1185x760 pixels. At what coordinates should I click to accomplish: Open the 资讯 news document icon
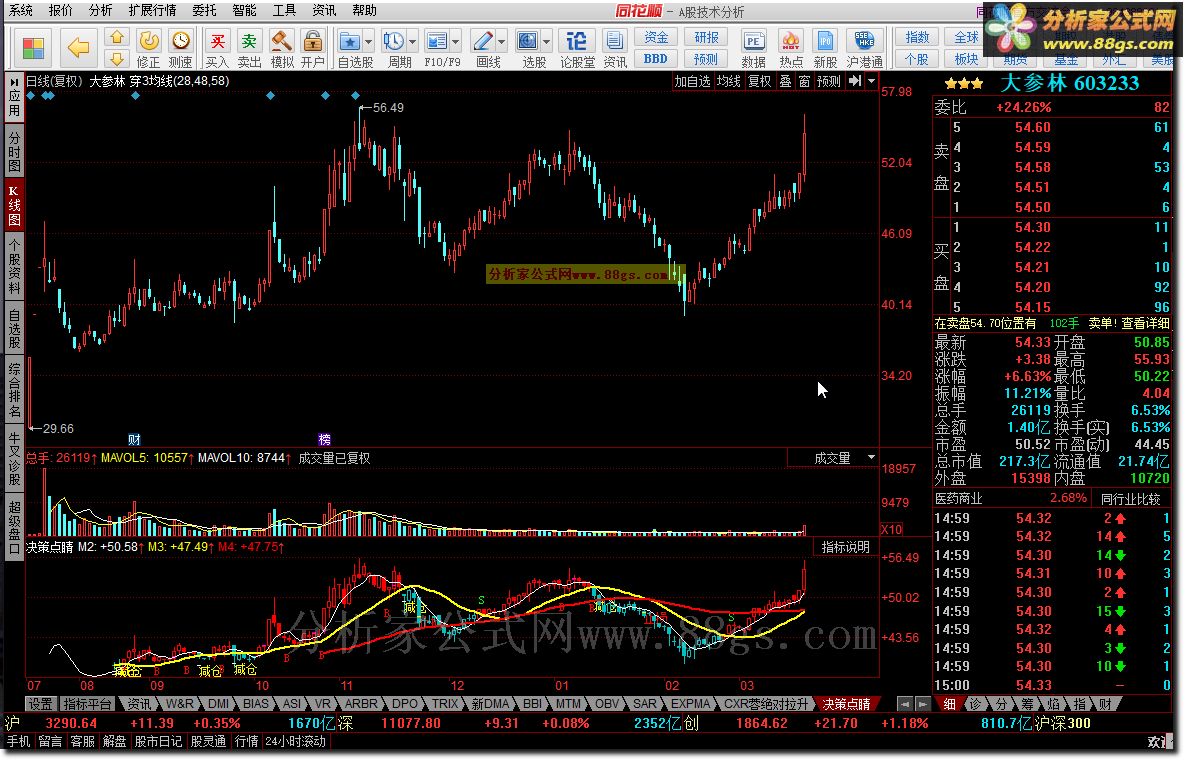615,48
